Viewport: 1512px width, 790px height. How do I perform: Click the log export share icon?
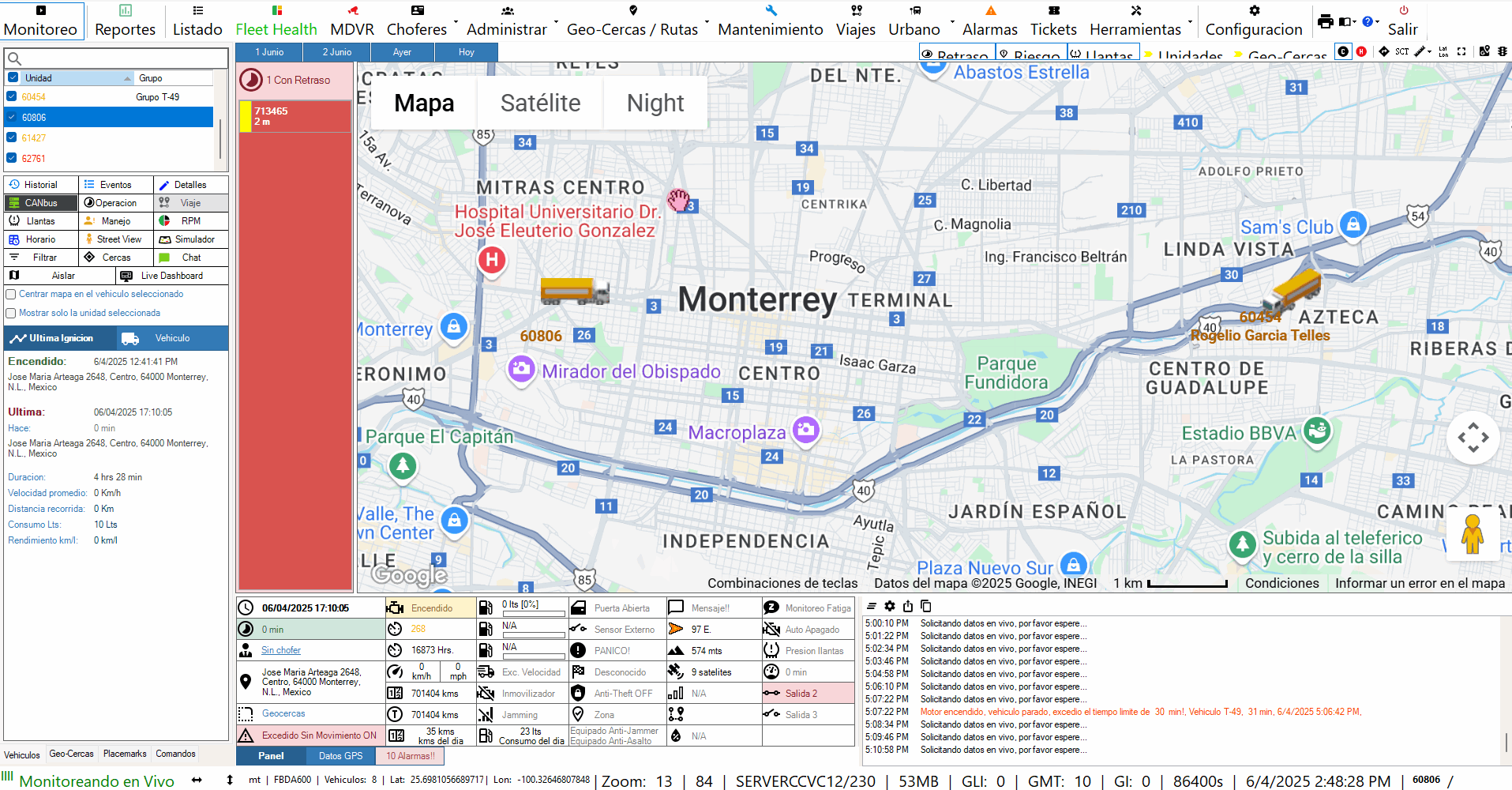pyautogui.click(x=908, y=606)
